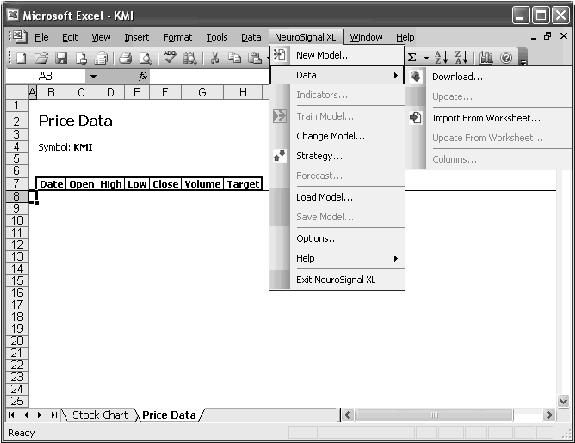575x443 pixels.
Task: Choose Import From Worksheet entry
Action: (x=489, y=118)
